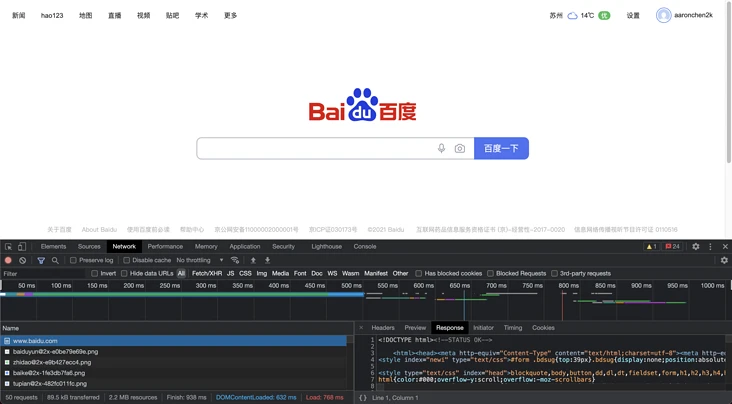Open the 新闻 news link

coord(19,15)
